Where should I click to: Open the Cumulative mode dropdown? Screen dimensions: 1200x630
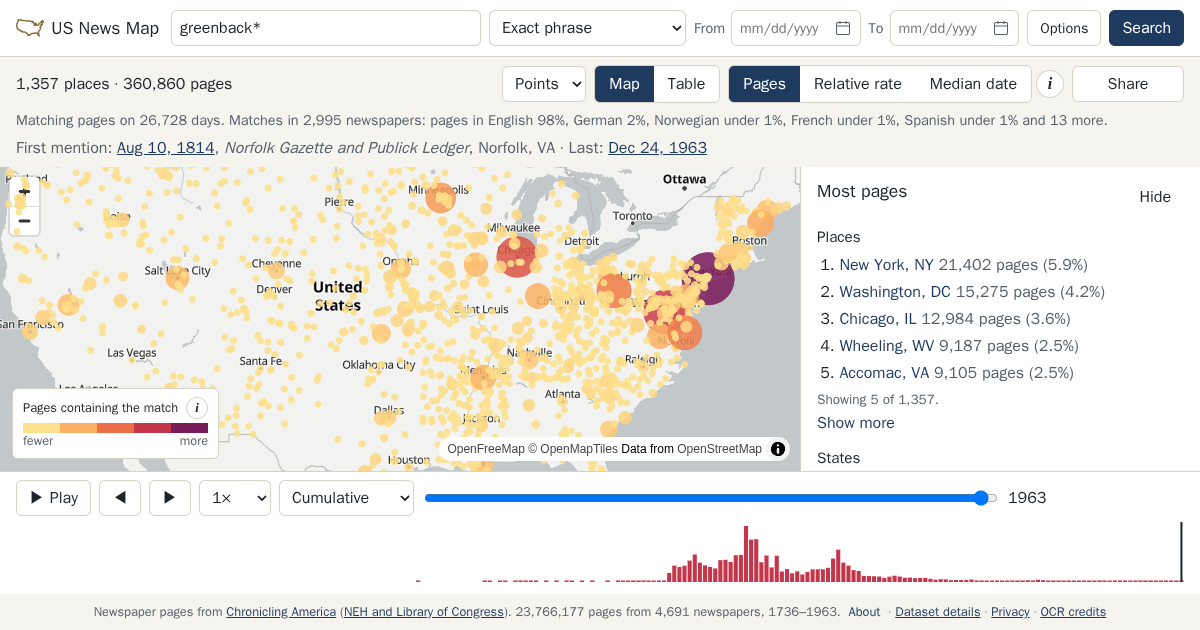[346, 498]
